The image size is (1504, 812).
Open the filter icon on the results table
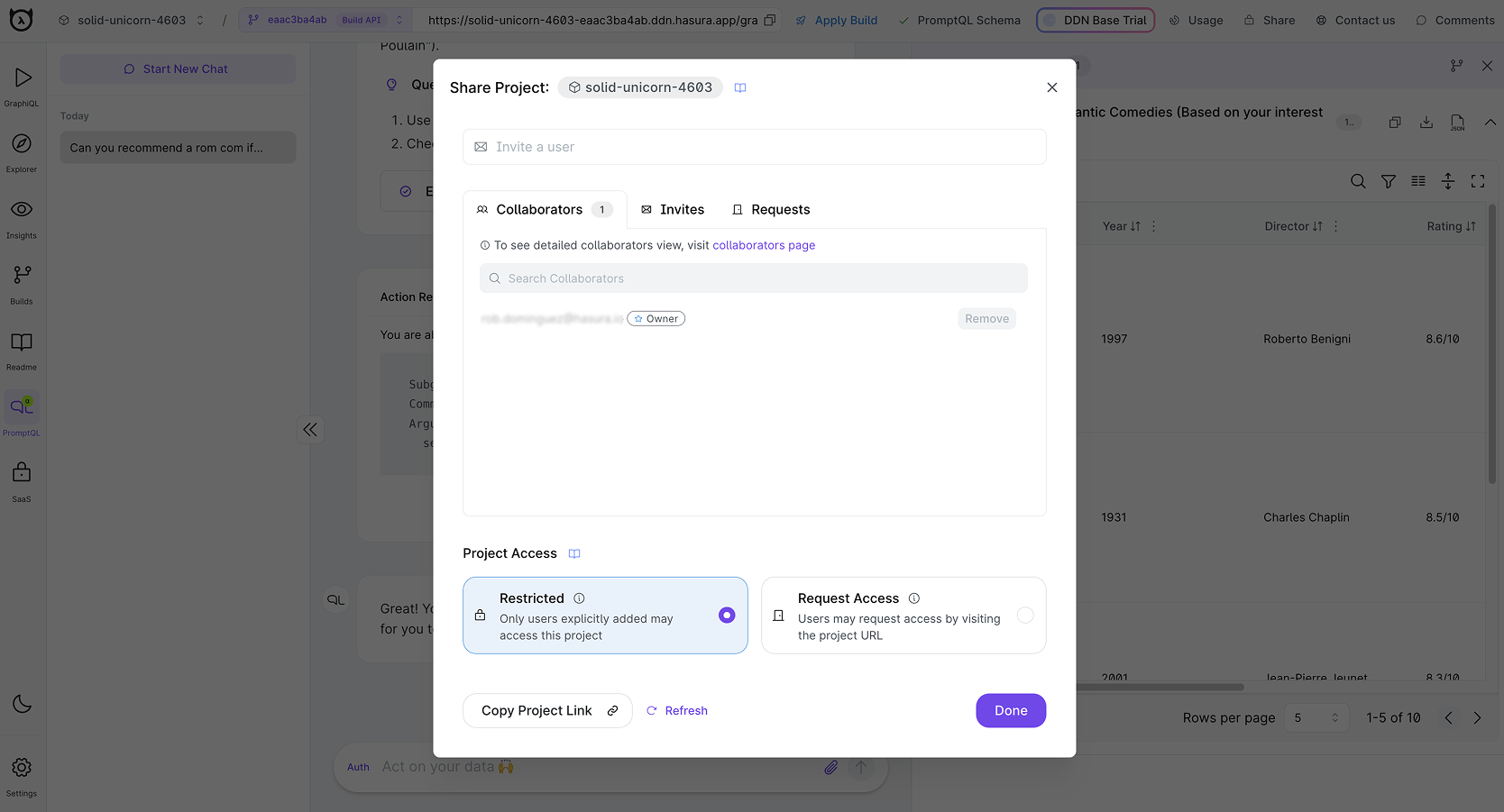[x=1388, y=181]
